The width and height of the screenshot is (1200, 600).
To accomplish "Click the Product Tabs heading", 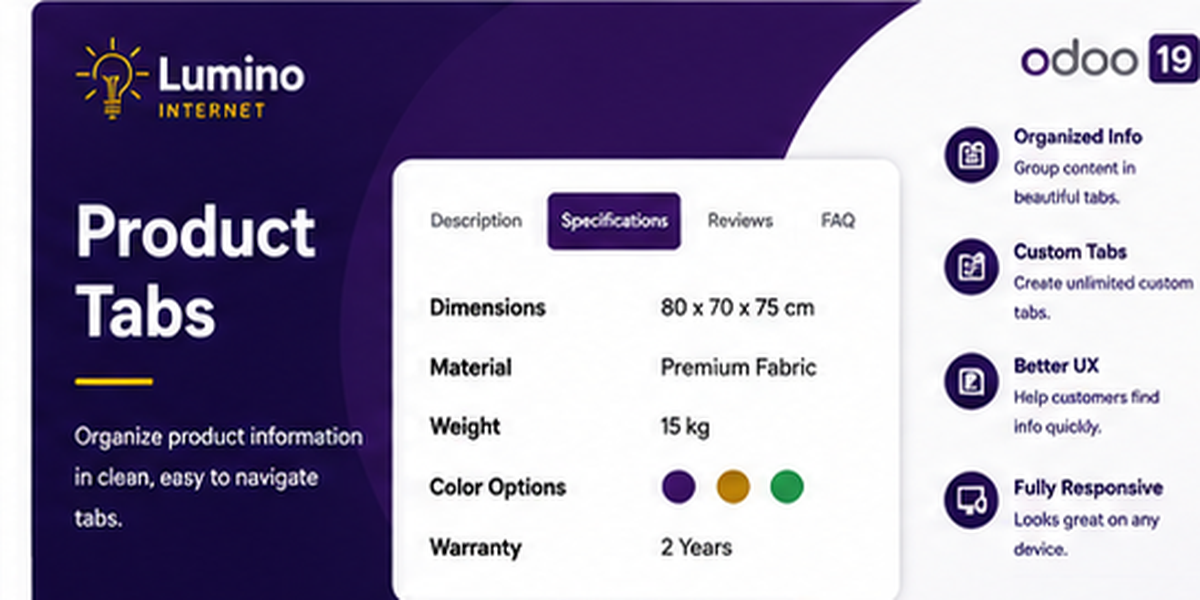I will point(196,271).
